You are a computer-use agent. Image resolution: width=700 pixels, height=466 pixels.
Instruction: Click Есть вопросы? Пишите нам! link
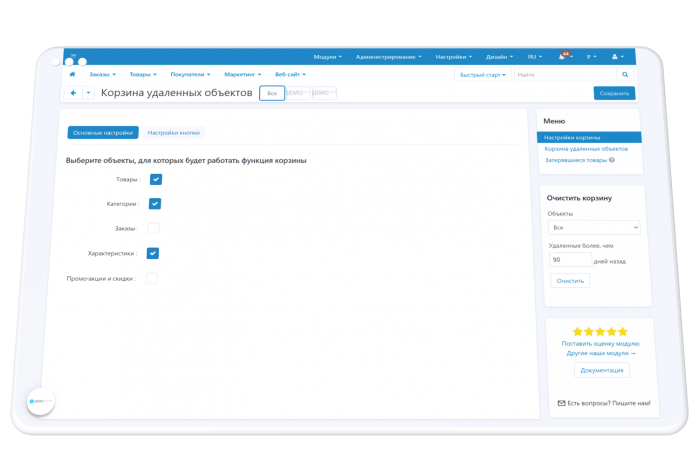pos(609,403)
